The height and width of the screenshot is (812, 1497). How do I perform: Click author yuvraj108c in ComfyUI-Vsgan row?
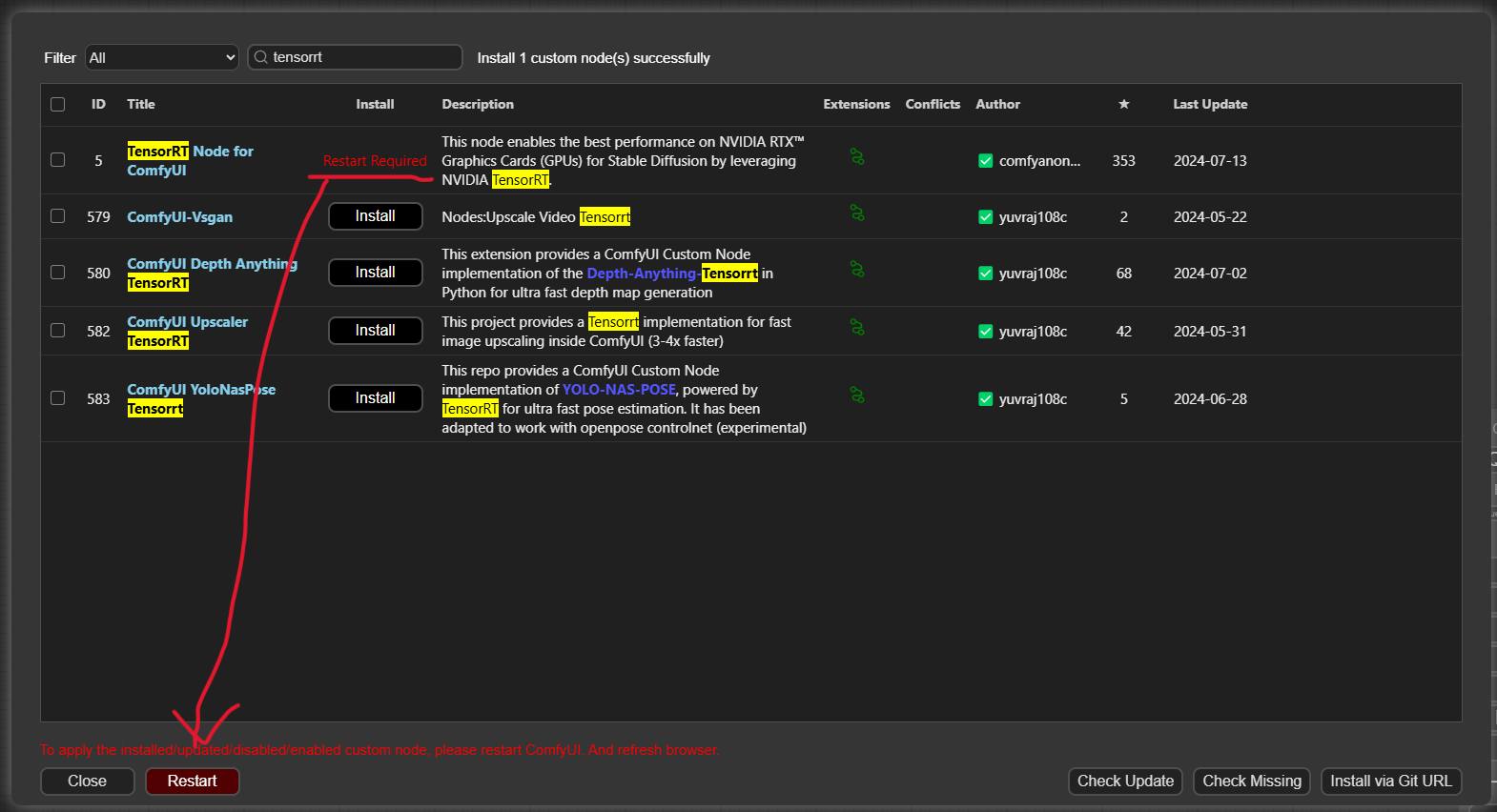(1033, 217)
